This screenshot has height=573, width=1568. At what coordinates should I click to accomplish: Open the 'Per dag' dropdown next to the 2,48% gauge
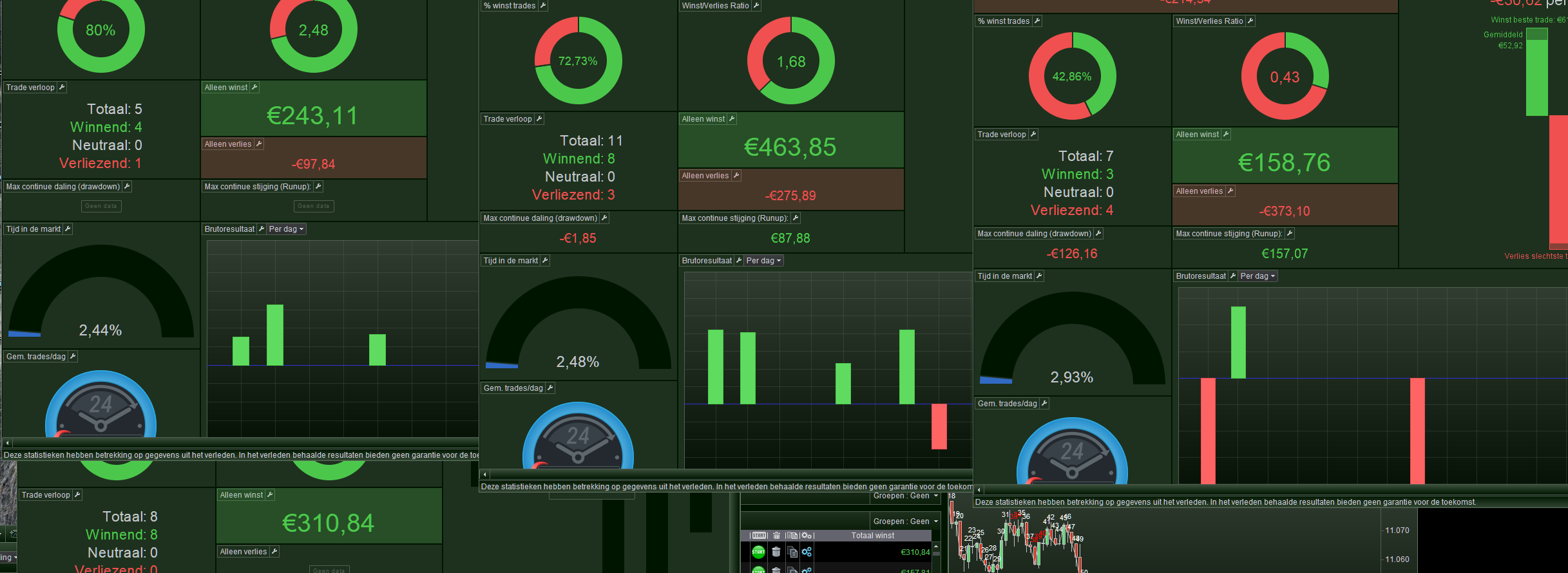[763, 261]
